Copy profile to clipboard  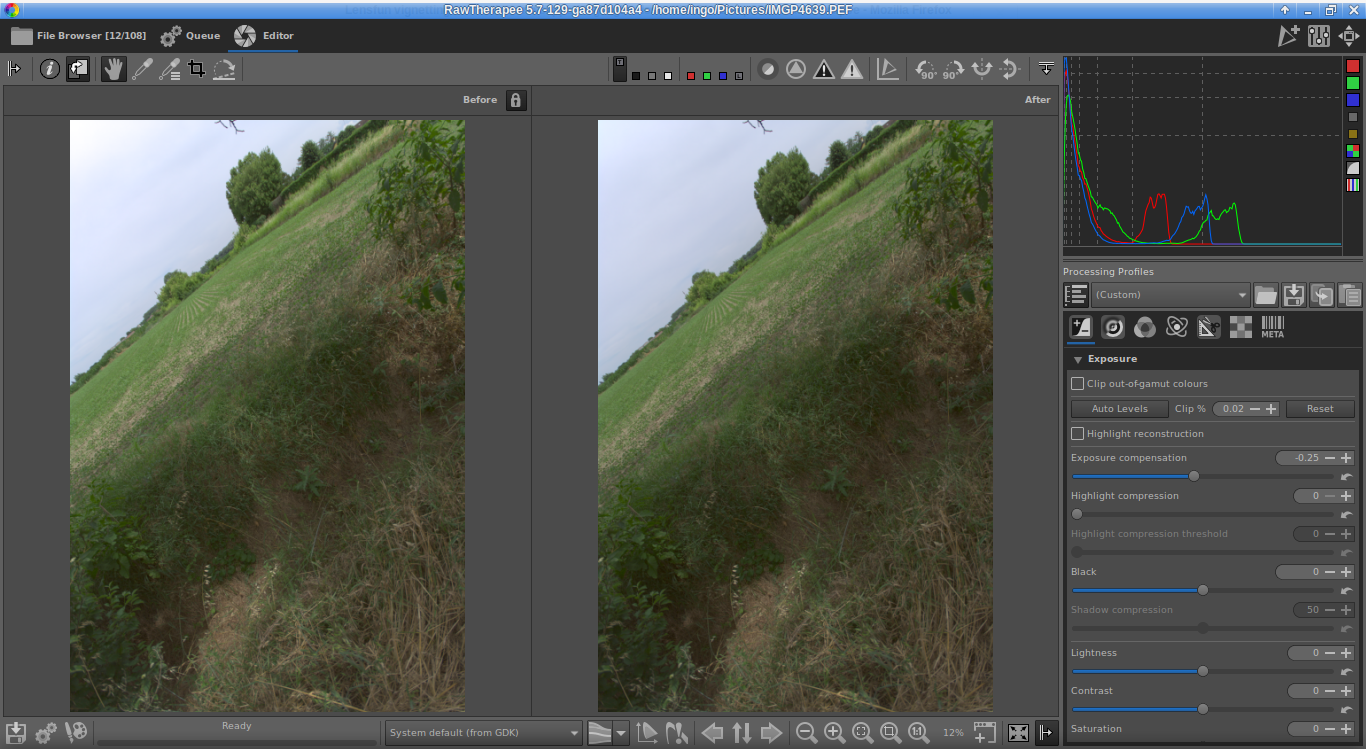(x=1322, y=295)
